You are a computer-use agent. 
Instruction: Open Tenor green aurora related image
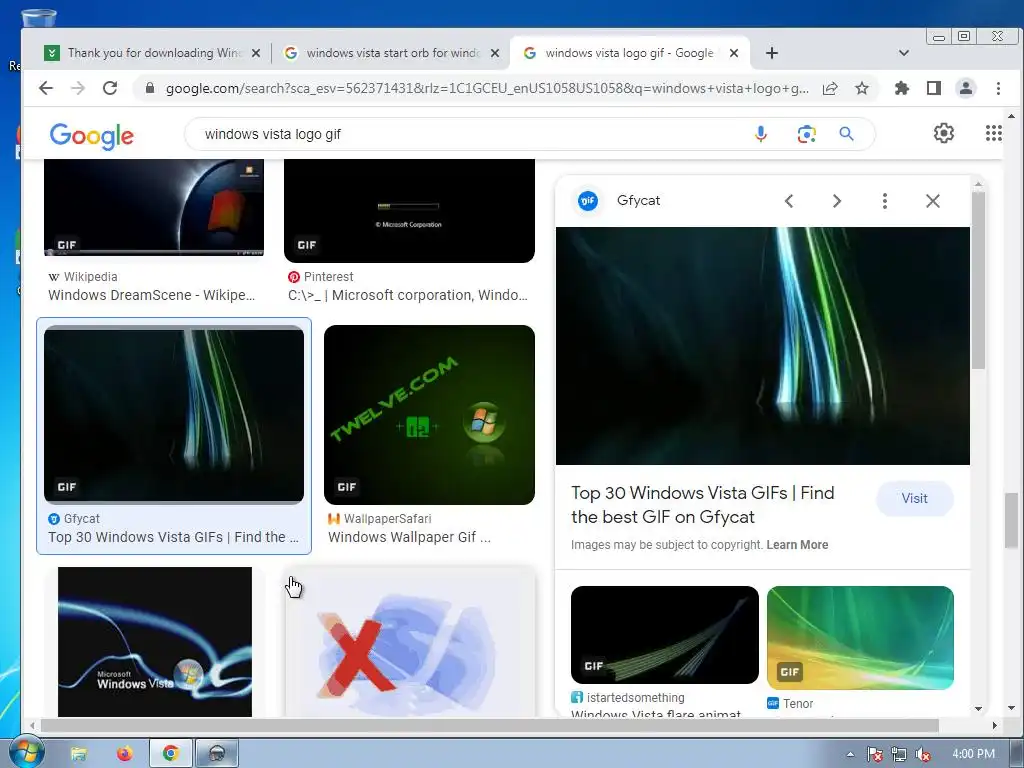(x=860, y=637)
